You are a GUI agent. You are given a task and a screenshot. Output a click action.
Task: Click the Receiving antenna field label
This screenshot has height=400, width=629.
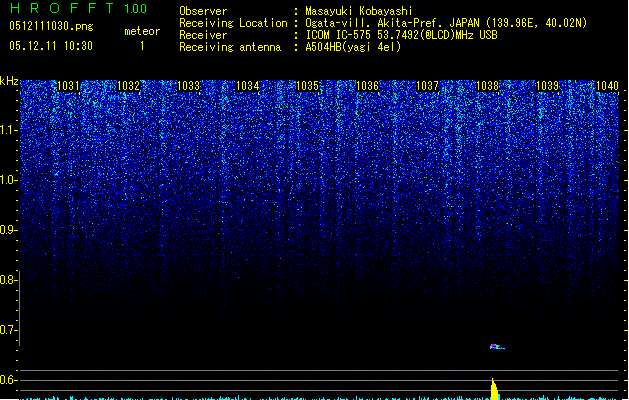(230, 47)
